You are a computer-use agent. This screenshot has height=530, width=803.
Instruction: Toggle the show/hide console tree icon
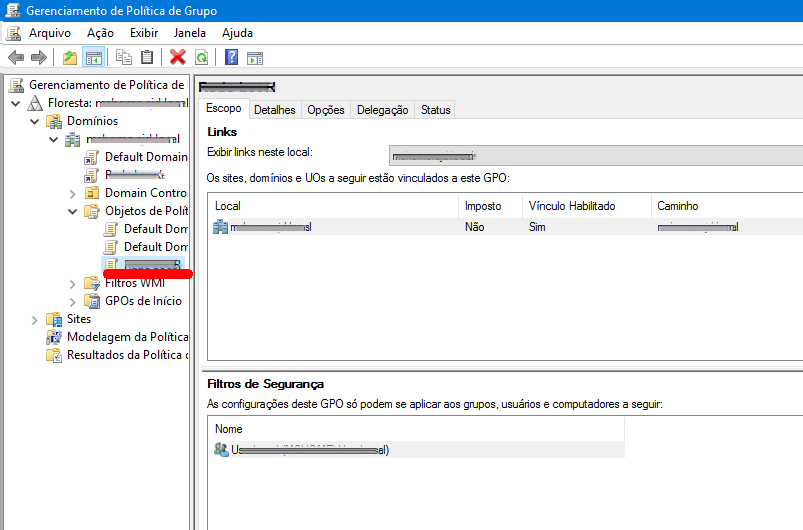(93, 57)
